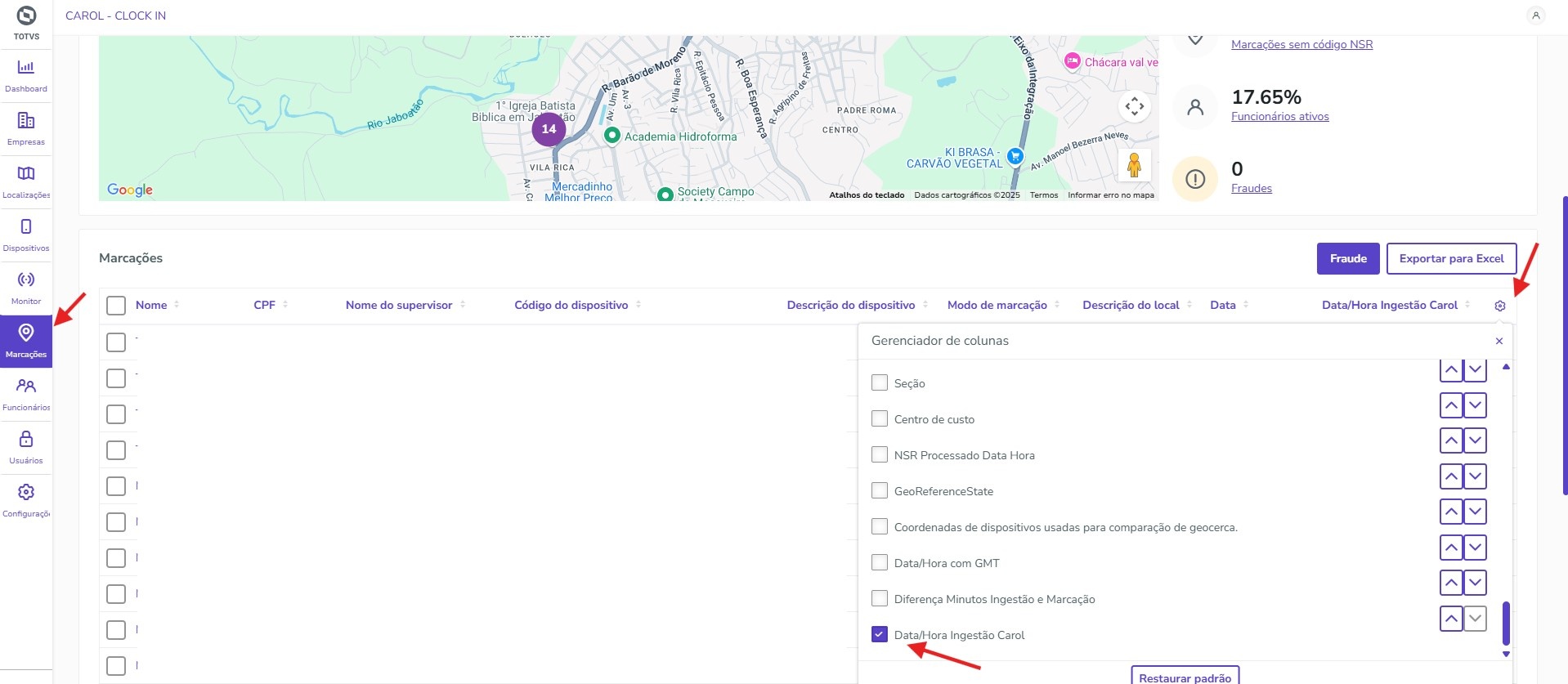The image size is (1568, 684).
Task: Sort by Modo de marcação column header
Action: [x=997, y=305]
